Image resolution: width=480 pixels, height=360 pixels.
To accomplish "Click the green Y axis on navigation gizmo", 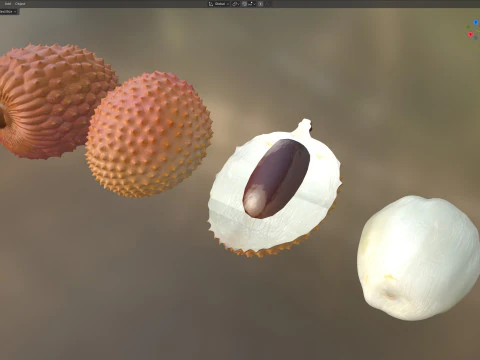I will (x=468, y=27).
